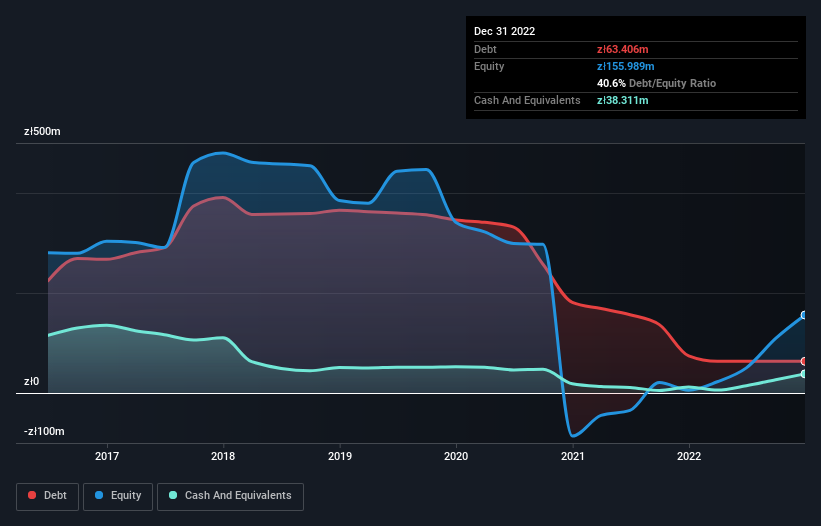Screen dimensions: 821x526
Task: Click the Cash And Equivalents tooltip label
Action: (x=527, y=100)
